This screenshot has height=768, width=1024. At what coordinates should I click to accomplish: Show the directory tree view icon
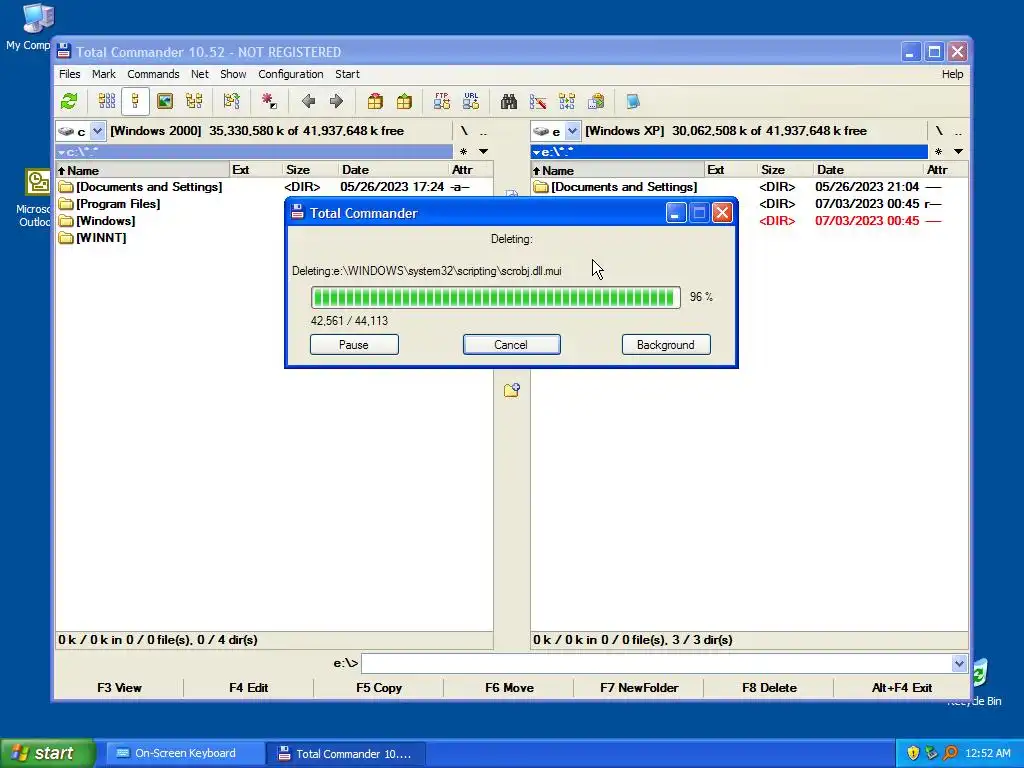[x=194, y=101]
